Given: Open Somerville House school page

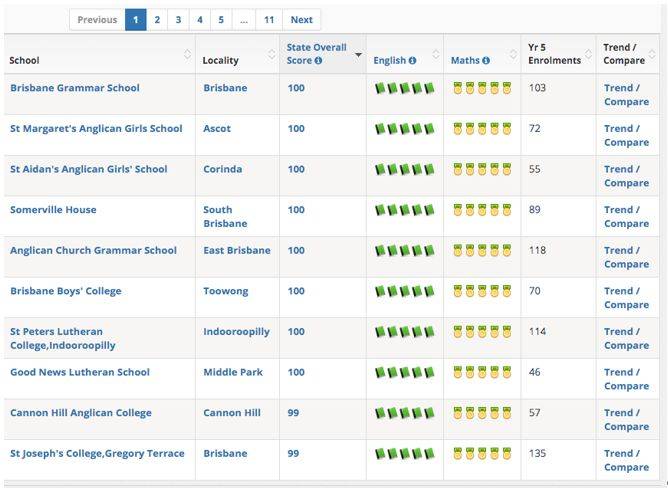Looking at the screenshot, I should tap(53, 210).
